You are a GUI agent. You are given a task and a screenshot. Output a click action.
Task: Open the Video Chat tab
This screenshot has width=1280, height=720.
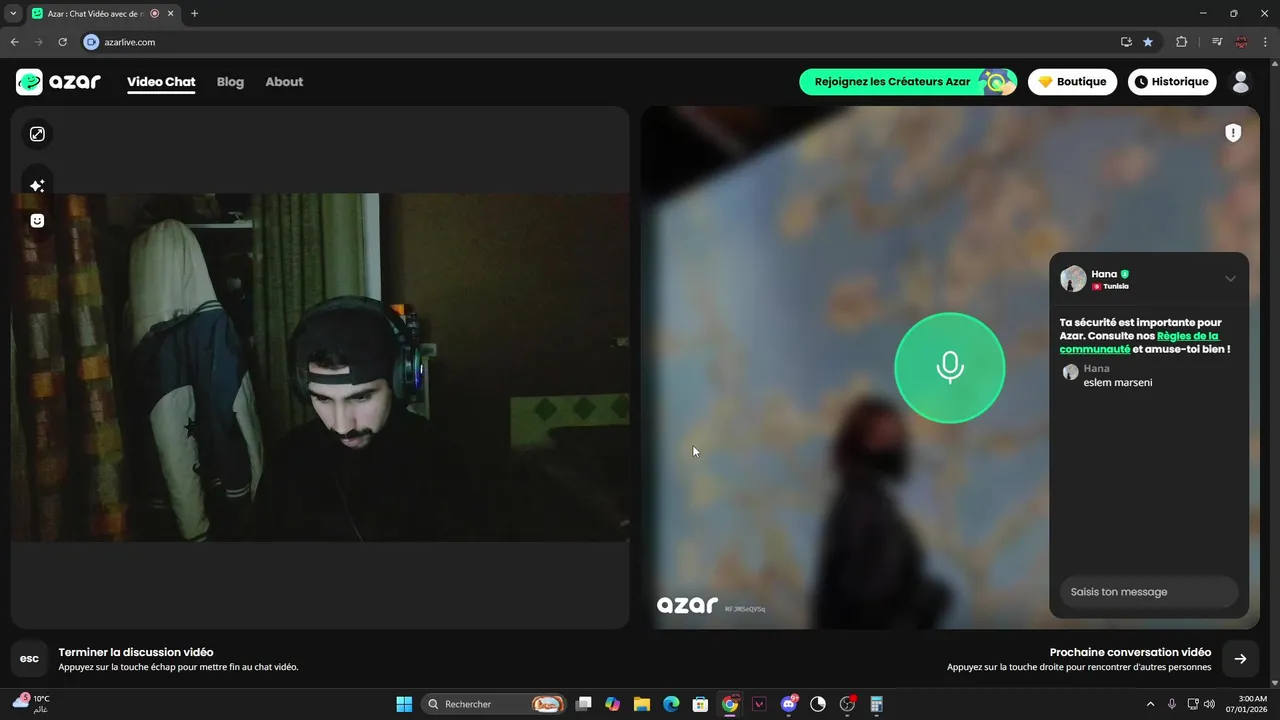point(161,82)
